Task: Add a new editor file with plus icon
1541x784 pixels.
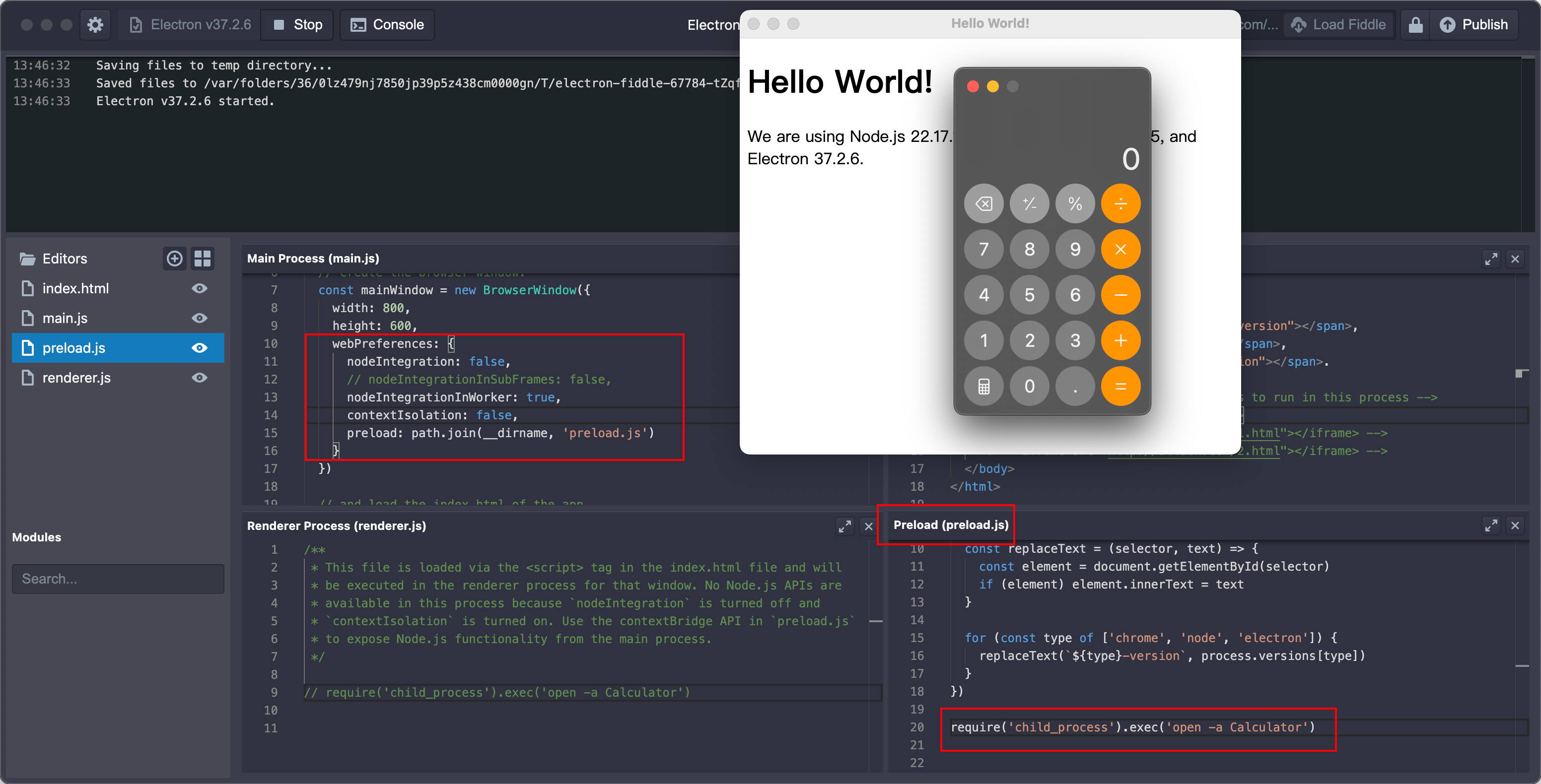Action: tap(174, 259)
